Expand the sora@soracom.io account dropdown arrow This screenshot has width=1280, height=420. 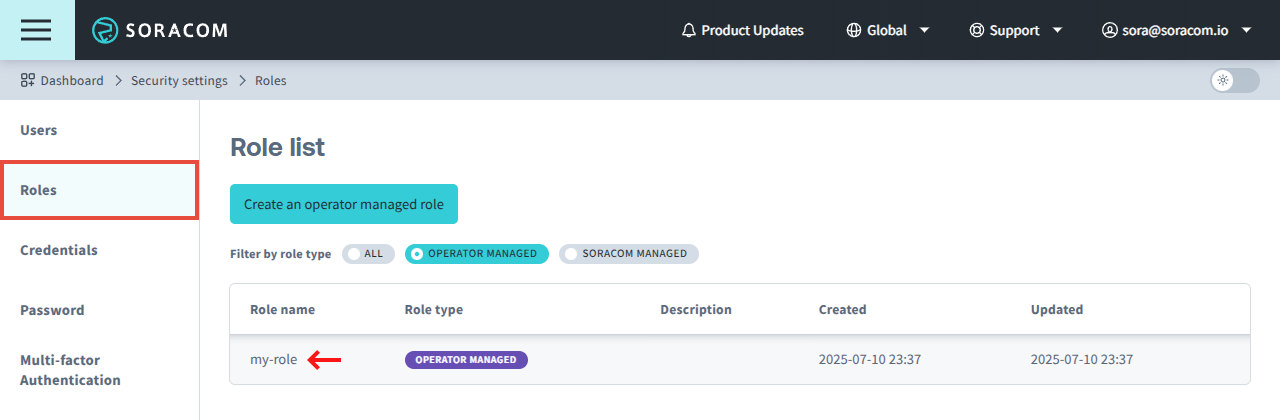(x=1246, y=30)
